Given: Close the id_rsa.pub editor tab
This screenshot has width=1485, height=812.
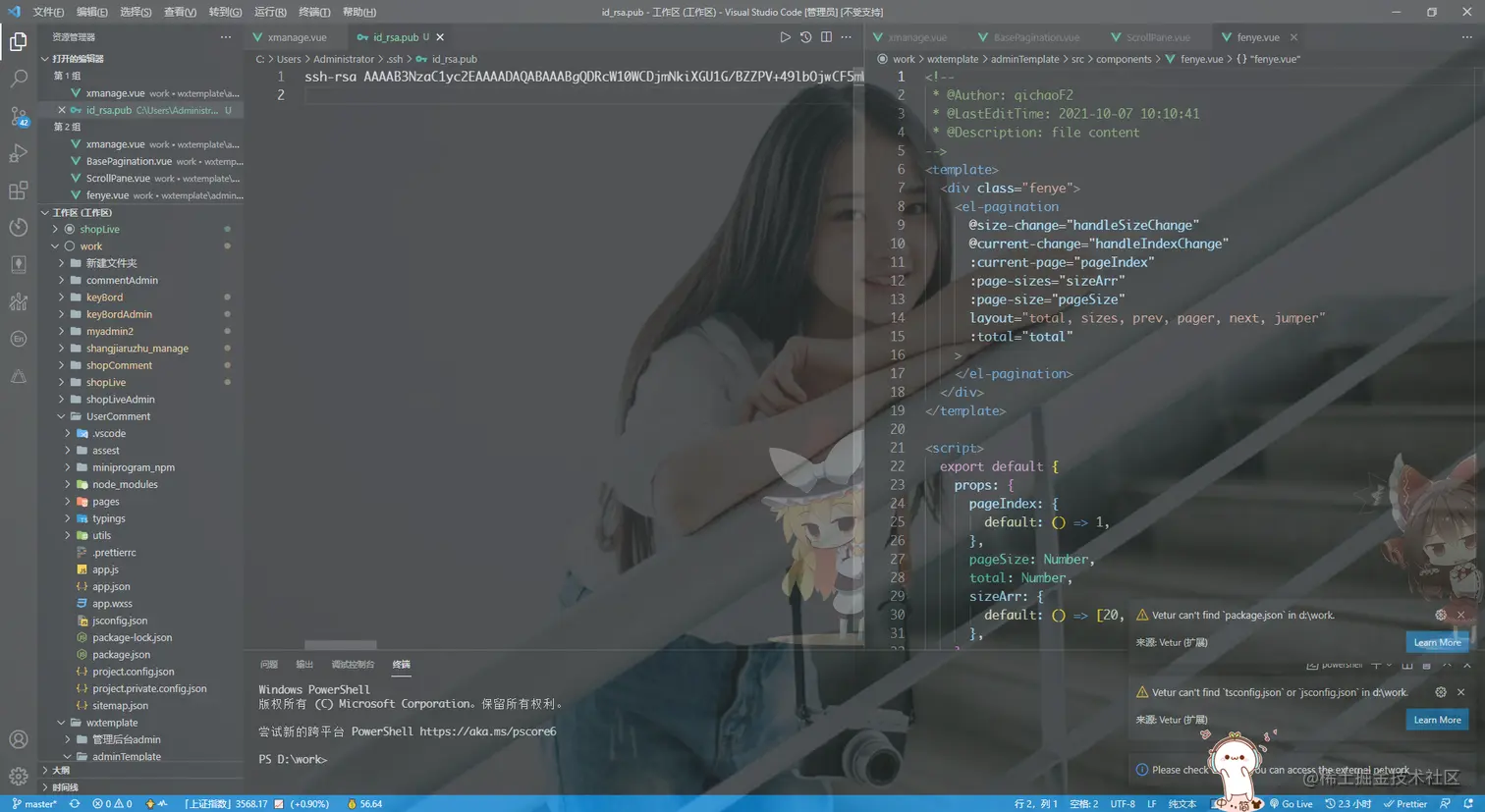Looking at the screenshot, I should tap(440, 37).
